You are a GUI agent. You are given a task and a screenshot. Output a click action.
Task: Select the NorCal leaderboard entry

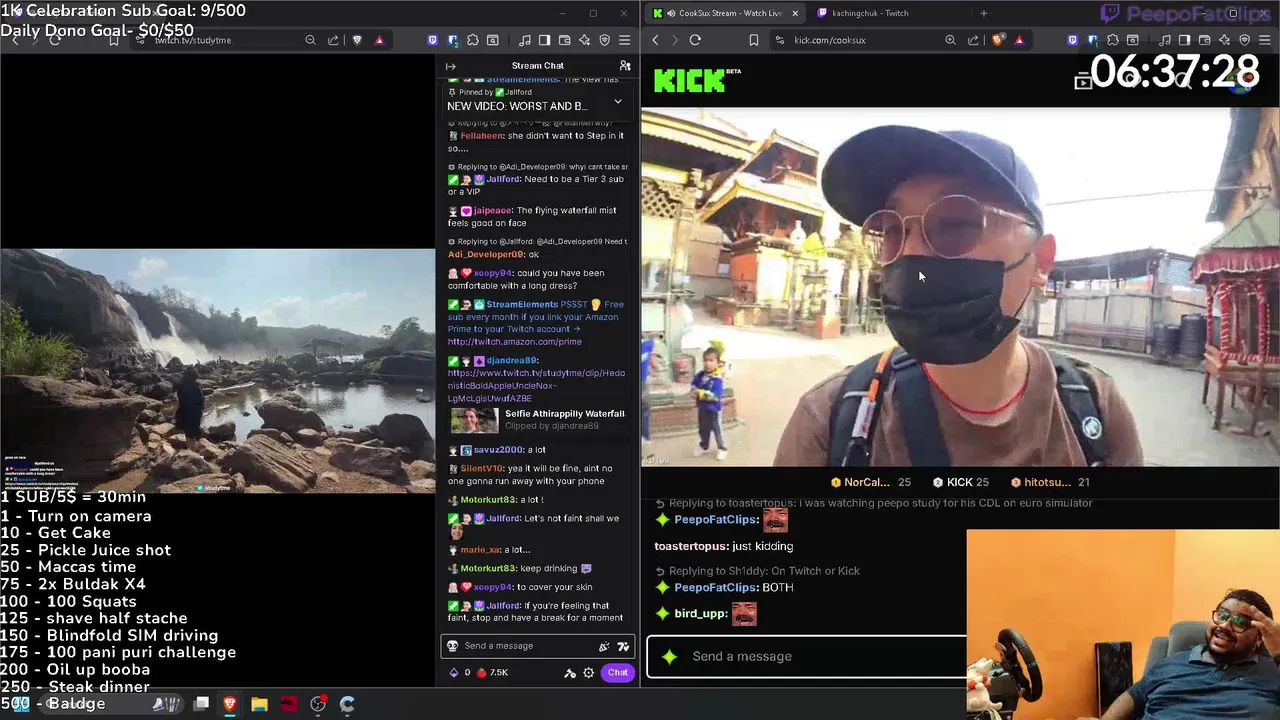tap(870, 482)
